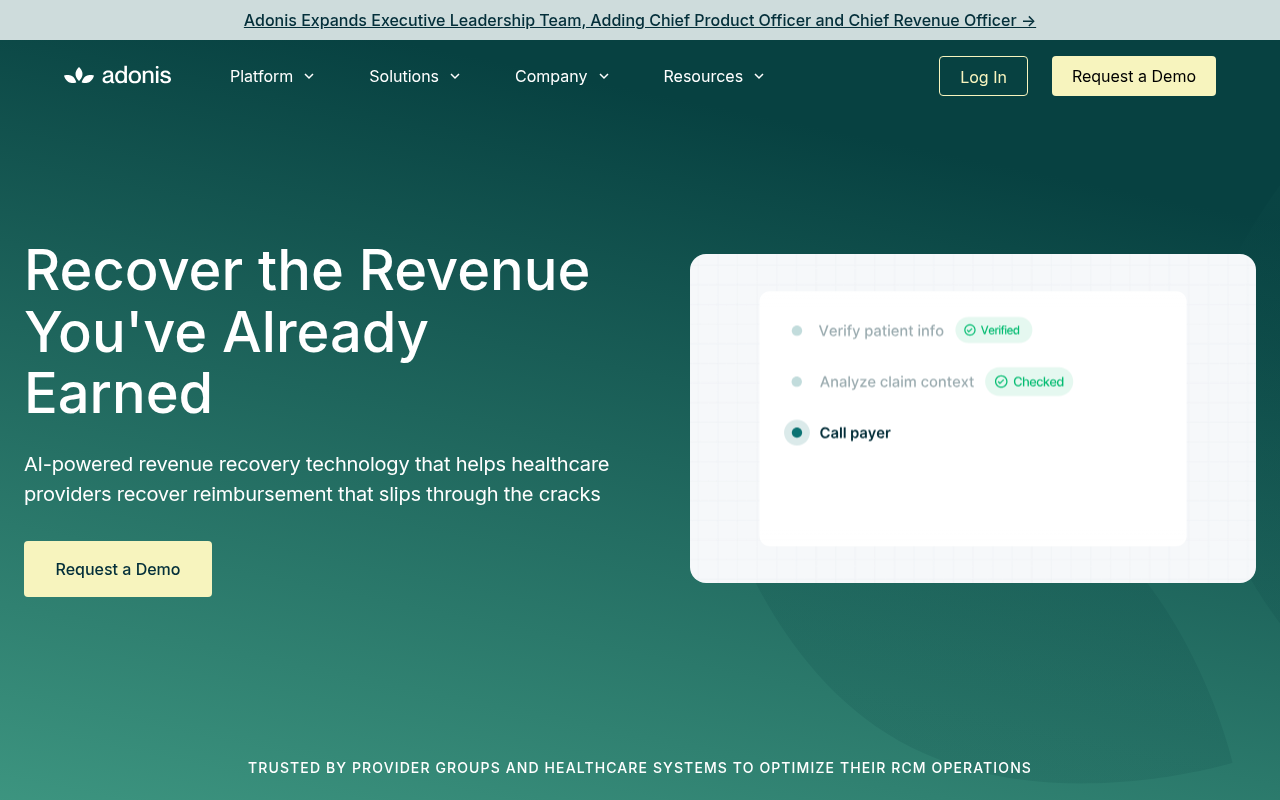Open the Company menu
The height and width of the screenshot is (800, 1280).
pos(551,76)
